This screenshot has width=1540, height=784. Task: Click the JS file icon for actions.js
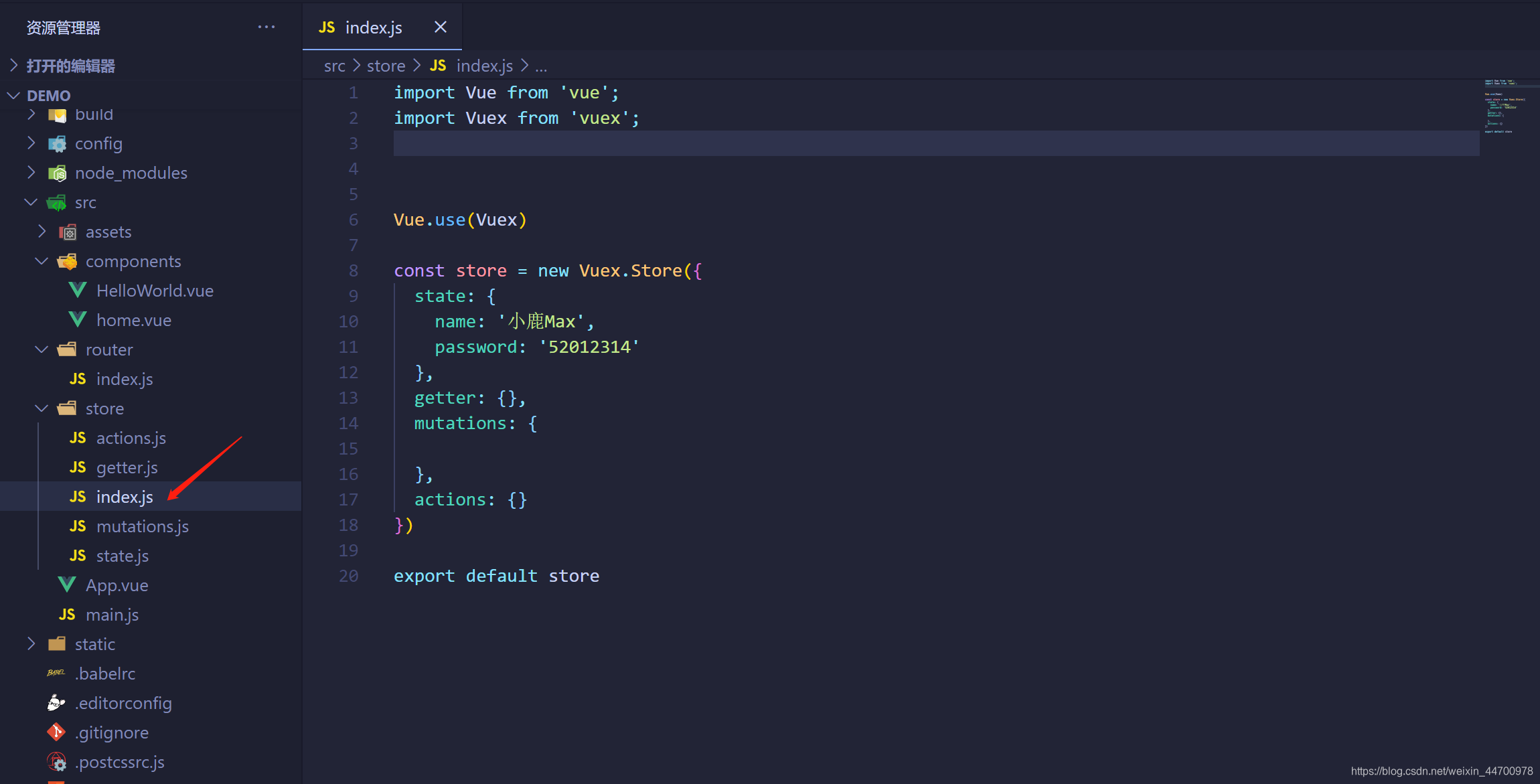click(78, 437)
